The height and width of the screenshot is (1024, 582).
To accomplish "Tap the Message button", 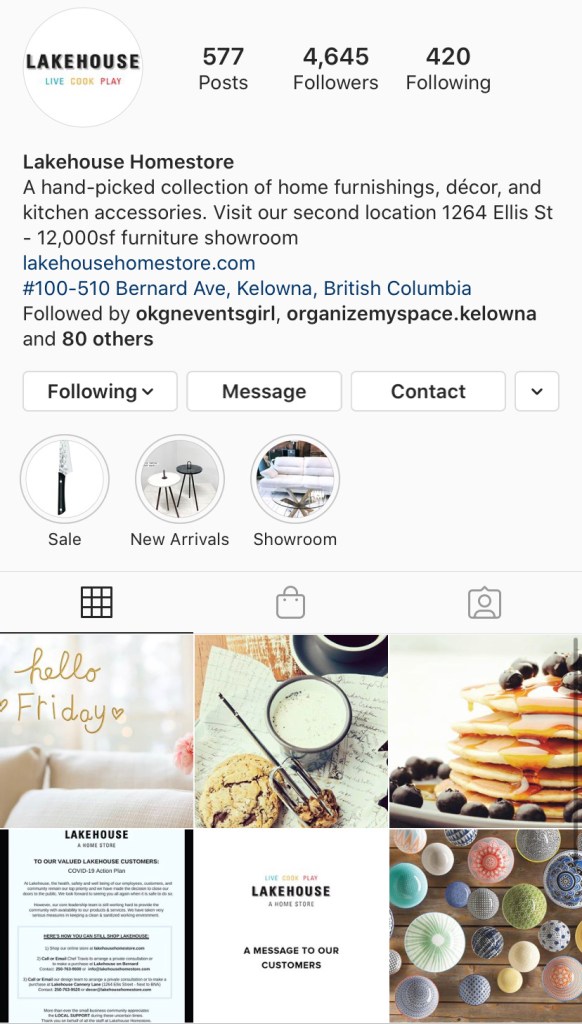I will click(x=264, y=391).
